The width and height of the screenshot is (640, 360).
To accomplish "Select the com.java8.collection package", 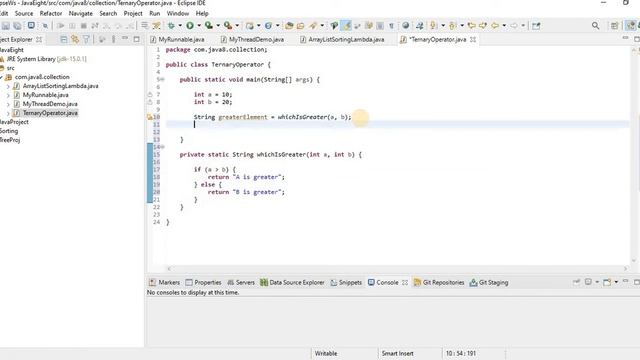I will (x=42, y=77).
